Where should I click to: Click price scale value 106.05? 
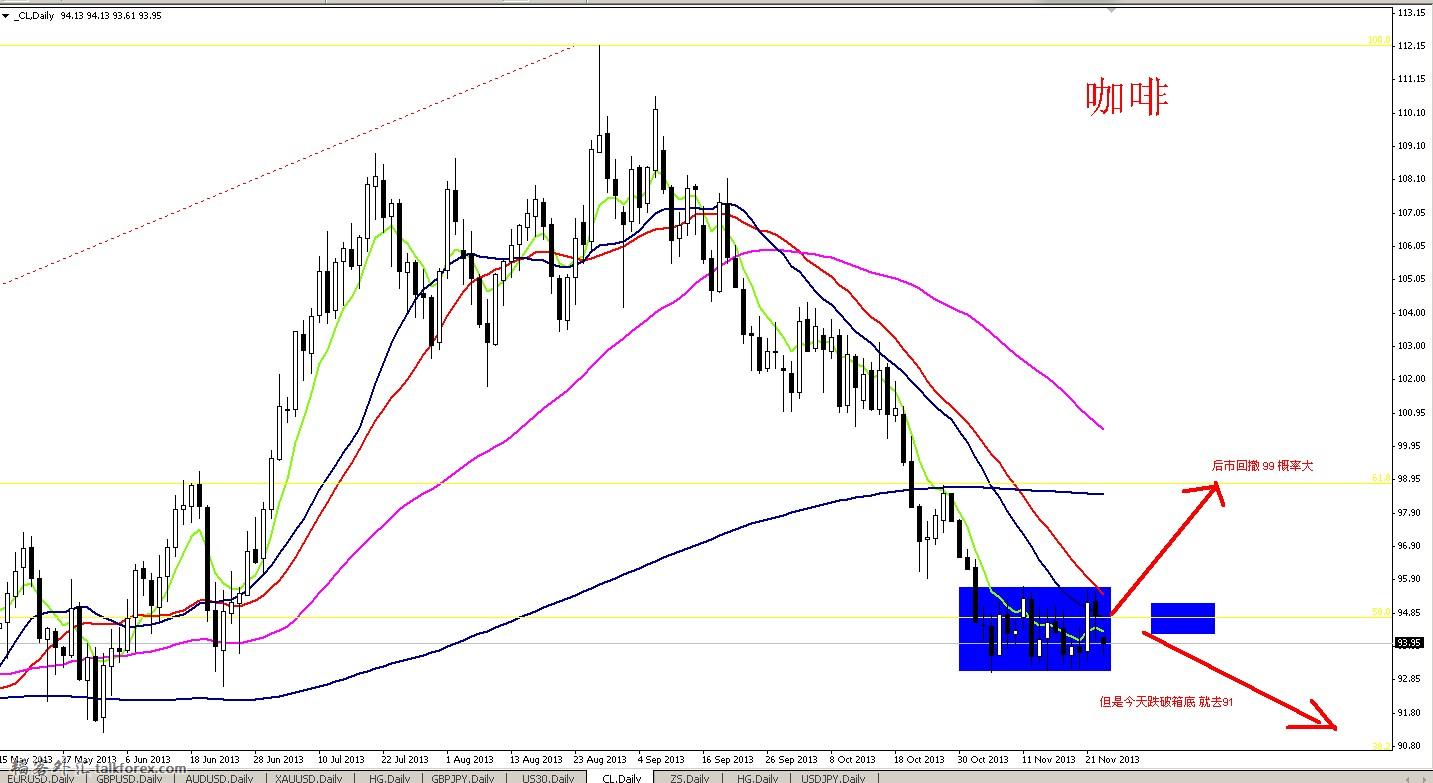1411,245
